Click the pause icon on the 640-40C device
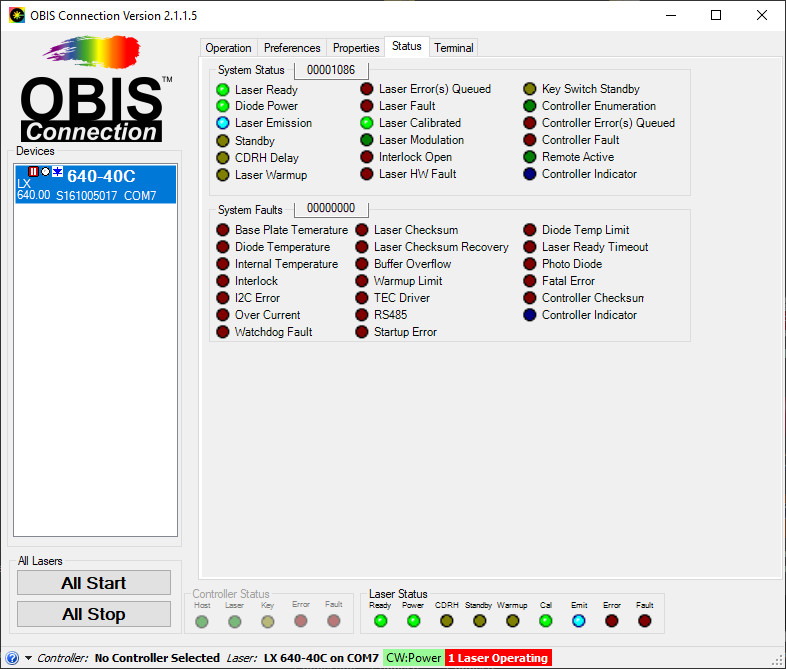The height and width of the screenshot is (669, 786). [x=33, y=171]
